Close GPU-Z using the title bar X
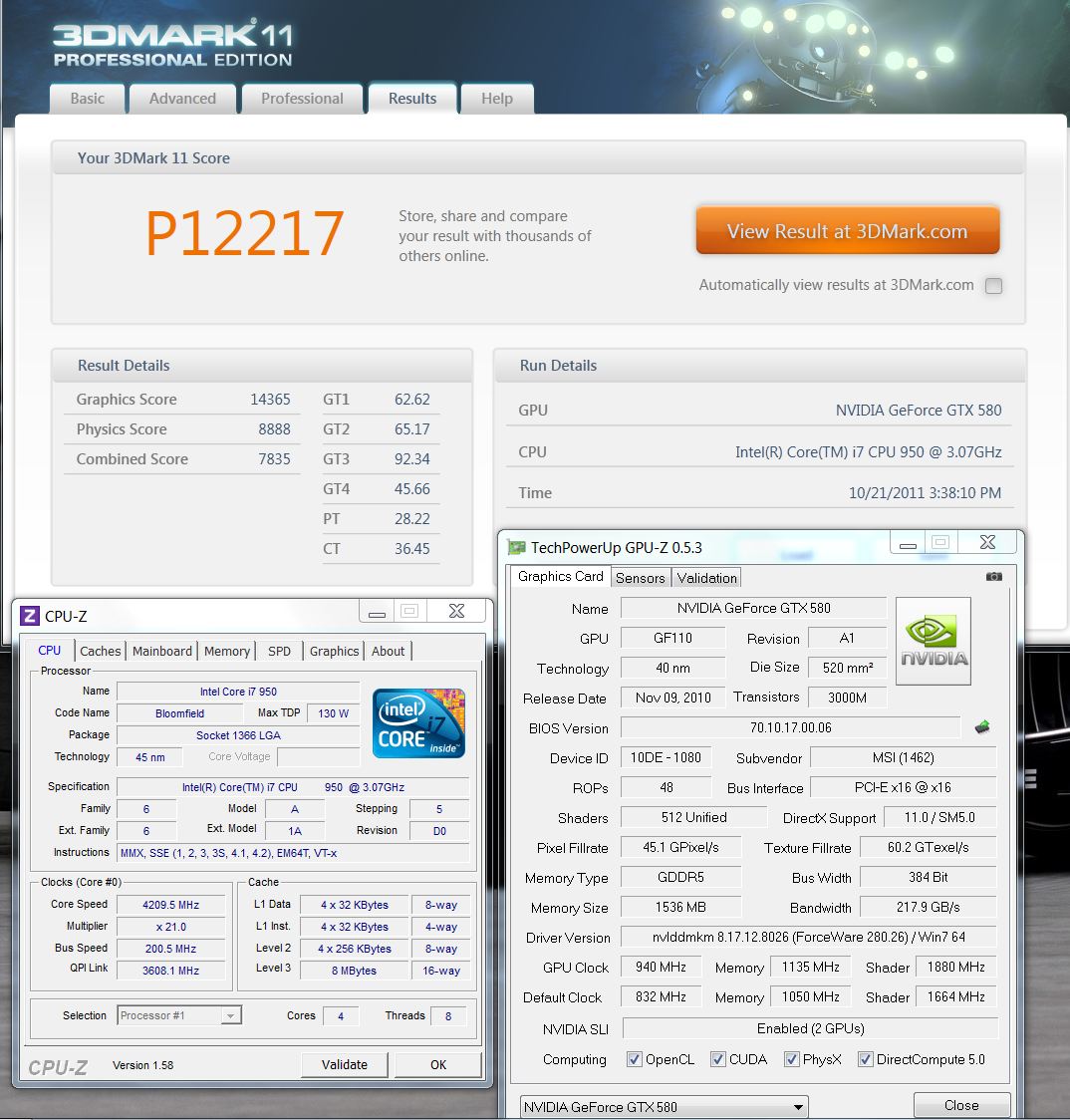The height and width of the screenshot is (1120, 1070). tap(987, 543)
